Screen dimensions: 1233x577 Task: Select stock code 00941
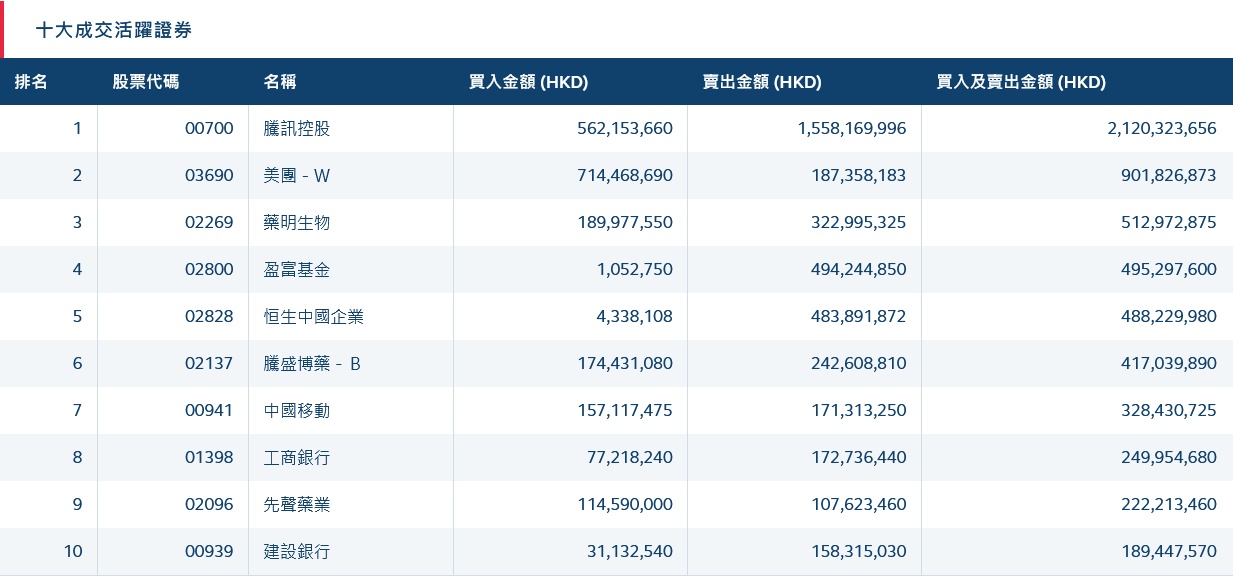[x=209, y=410]
